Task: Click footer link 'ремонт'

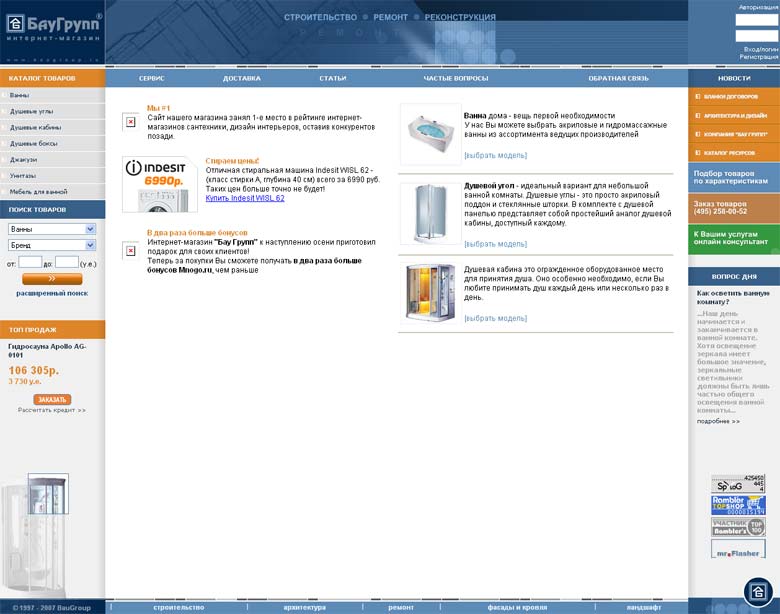Action: click(x=401, y=608)
